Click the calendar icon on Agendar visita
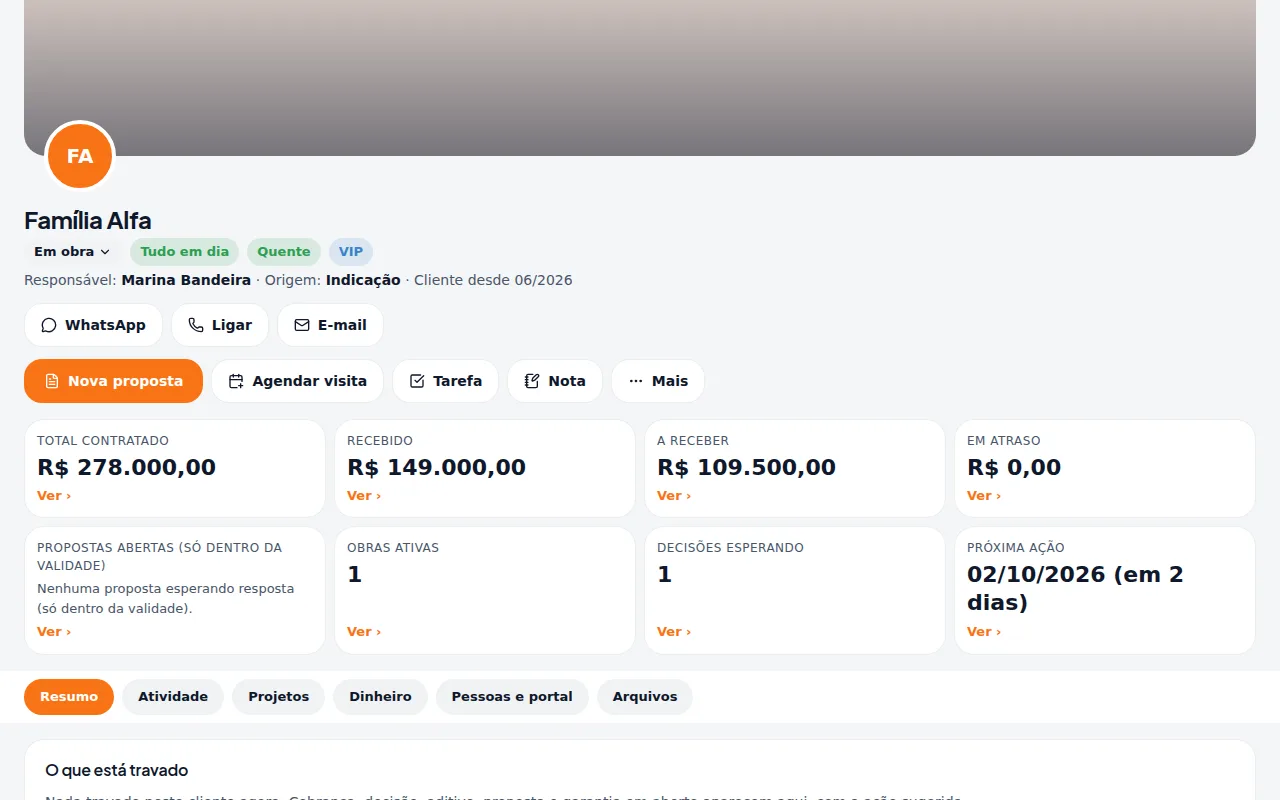1280x800 pixels. coord(236,381)
